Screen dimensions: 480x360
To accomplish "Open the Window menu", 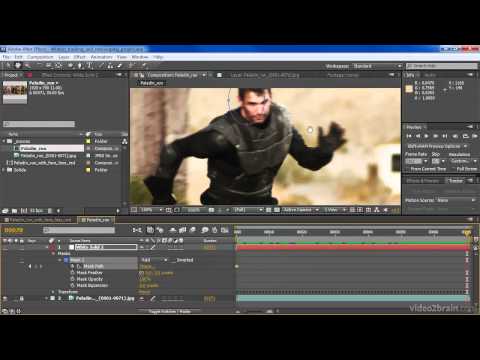I will 140,57.
